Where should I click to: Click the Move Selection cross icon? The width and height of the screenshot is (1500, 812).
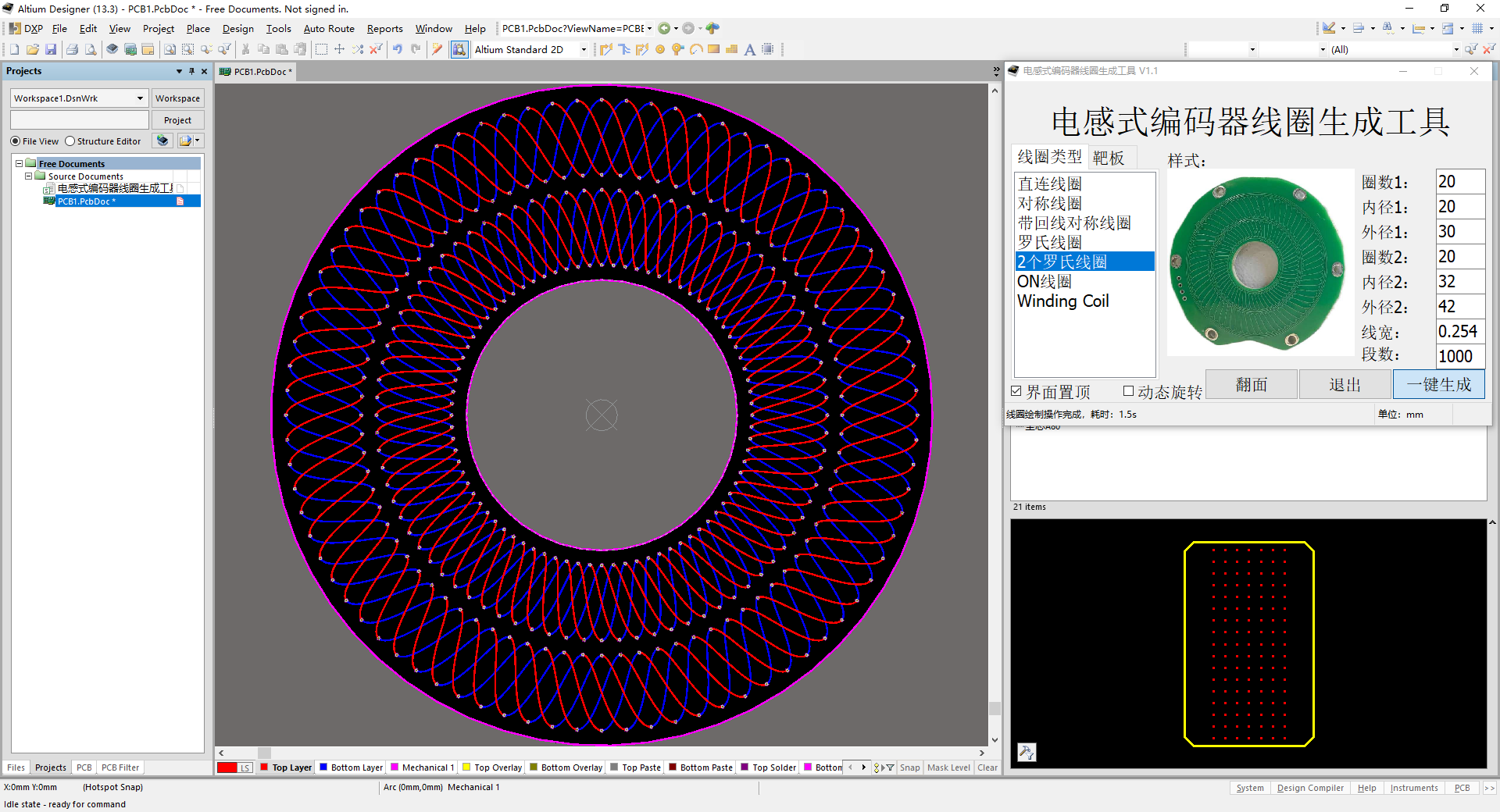pyautogui.click(x=339, y=49)
